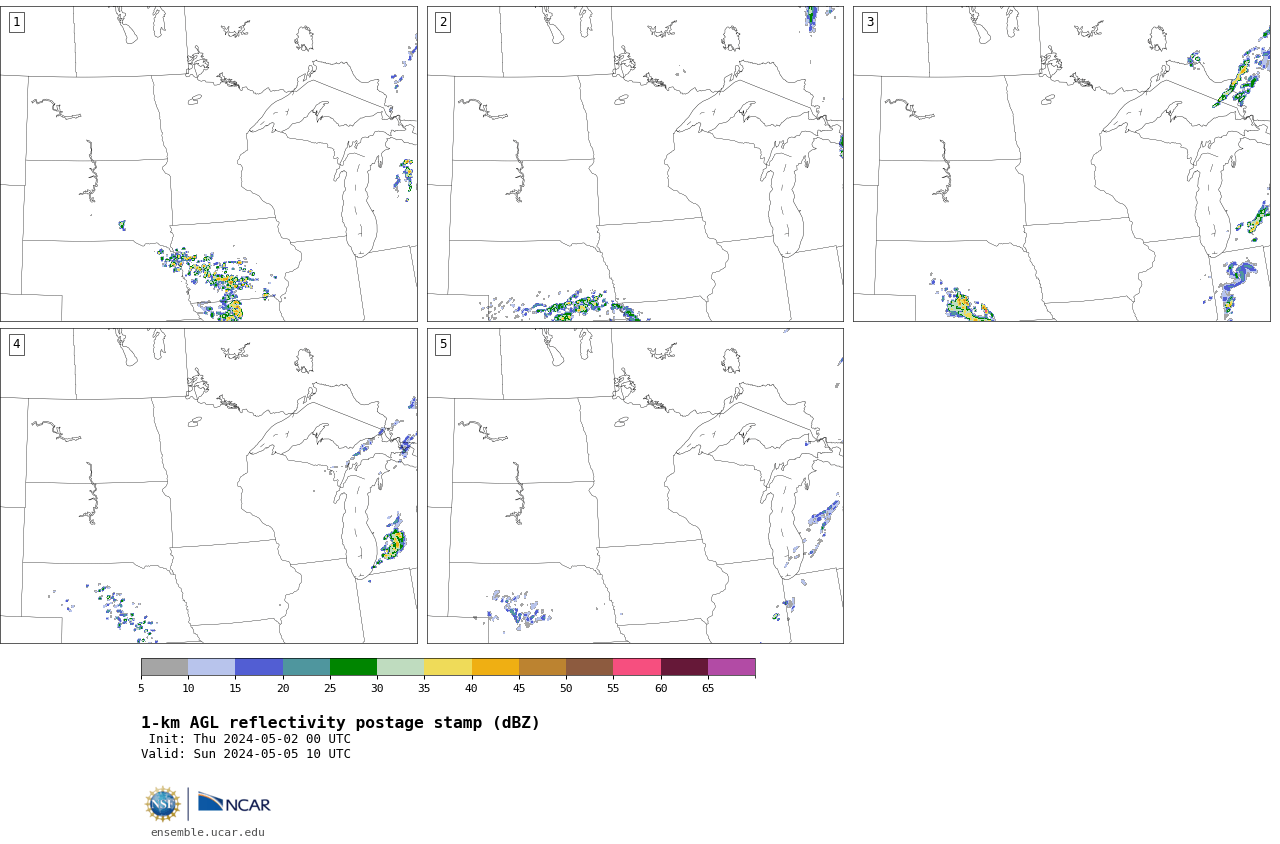
Task: Click the Valid time Sun 2024-05-05 text
Action: coord(246,754)
